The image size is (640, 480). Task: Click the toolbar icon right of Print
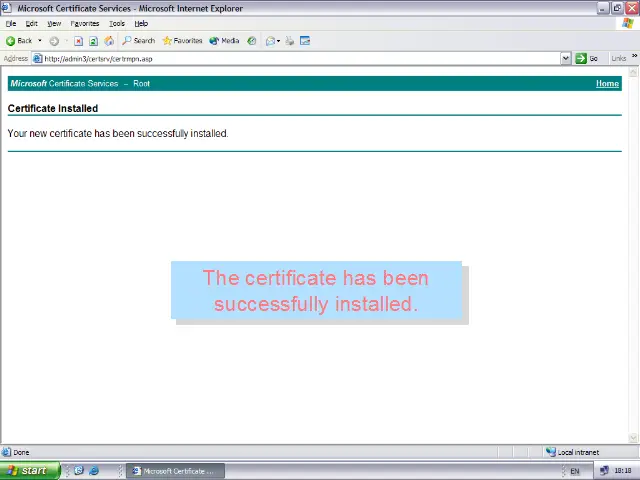tap(305, 41)
